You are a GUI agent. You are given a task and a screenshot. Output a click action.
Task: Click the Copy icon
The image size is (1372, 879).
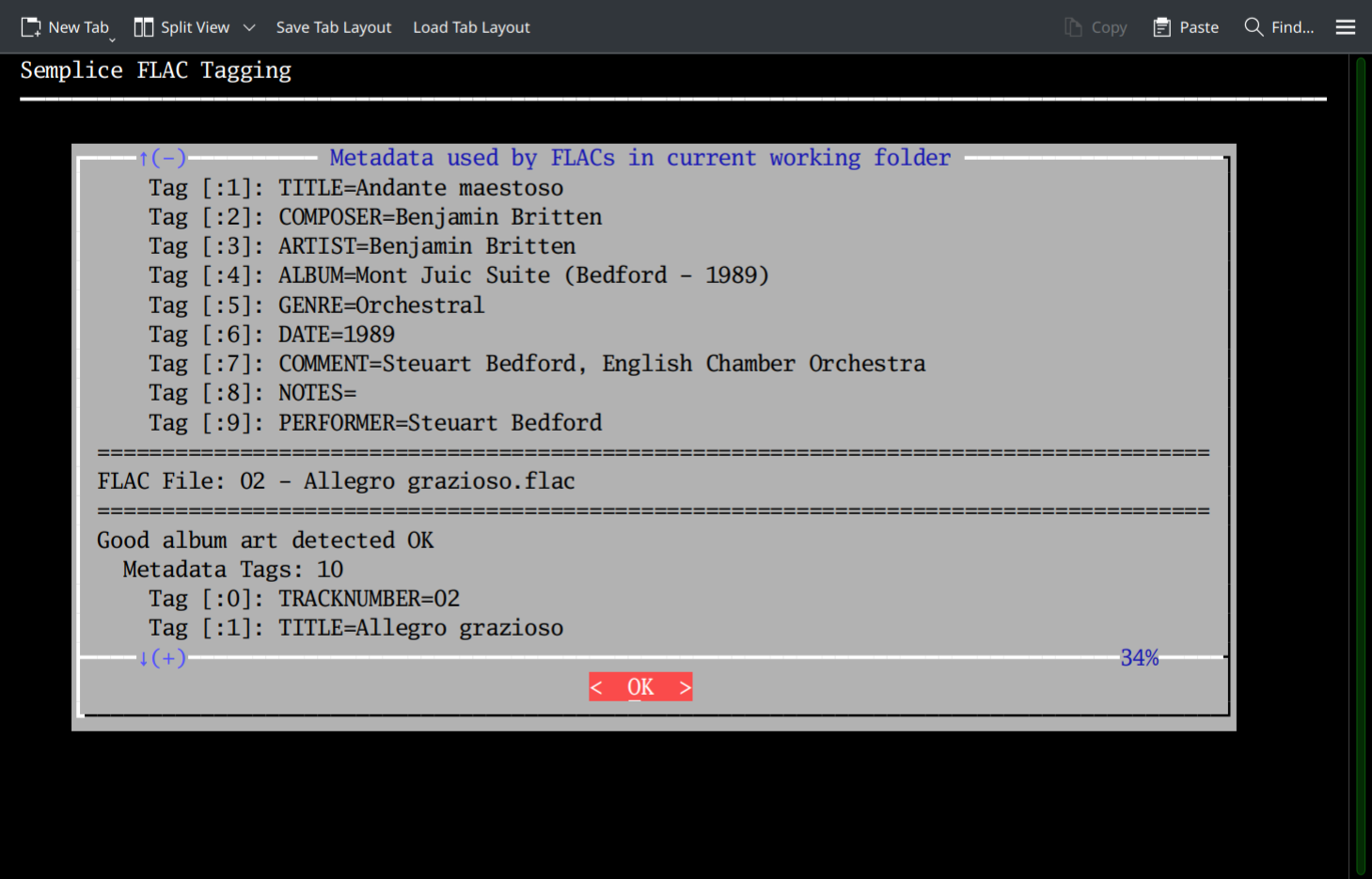(1071, 26)
